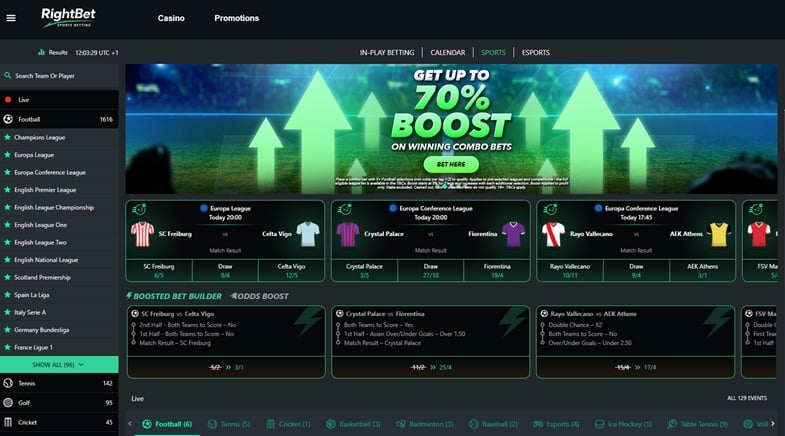Image resolution: width=785 pixels, height=436 pixels.
Task: Expand the Show All (96) leagues list
Action: 59,364
